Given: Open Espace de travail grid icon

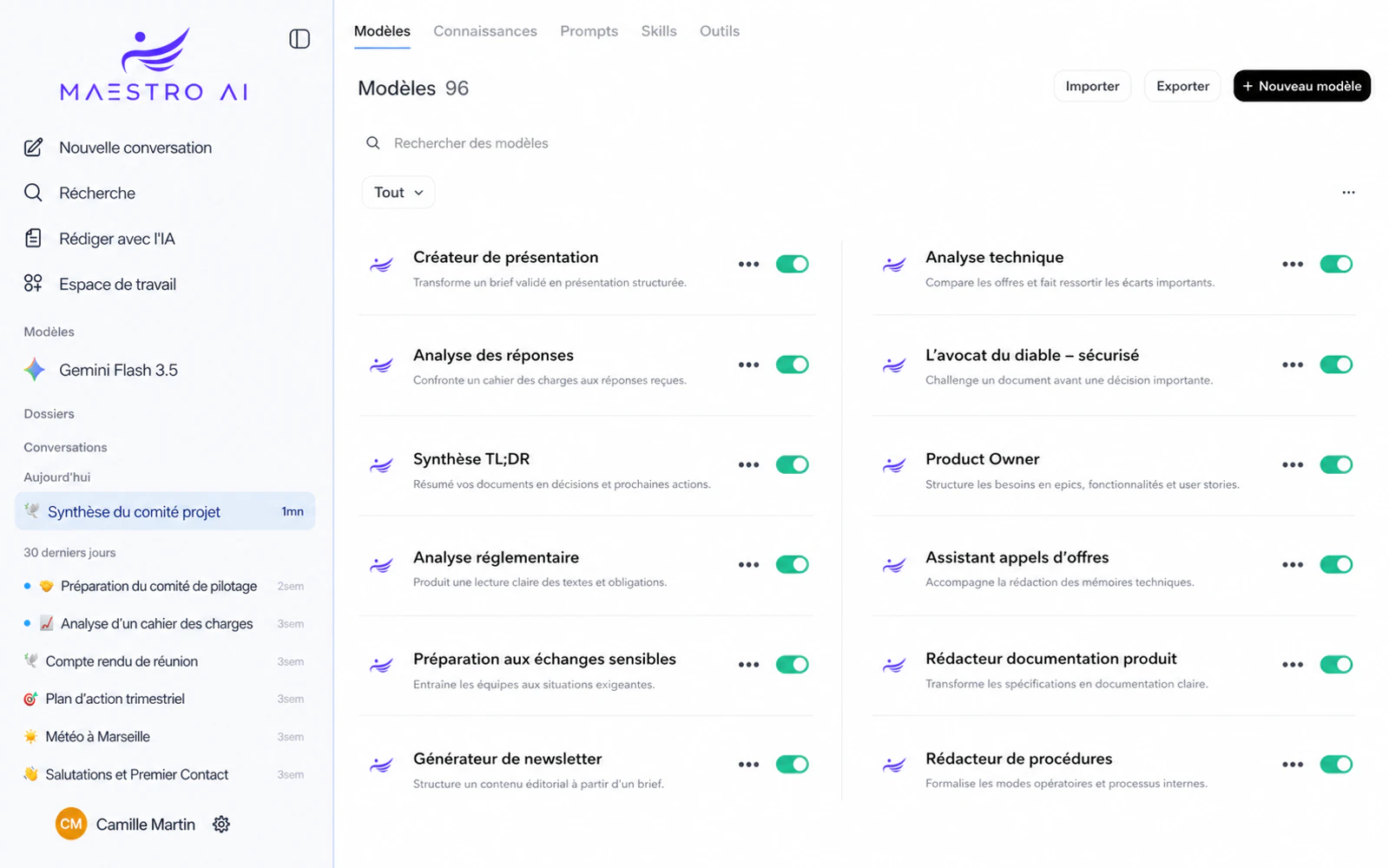Looking at the screenshot, I should [33, 283].
